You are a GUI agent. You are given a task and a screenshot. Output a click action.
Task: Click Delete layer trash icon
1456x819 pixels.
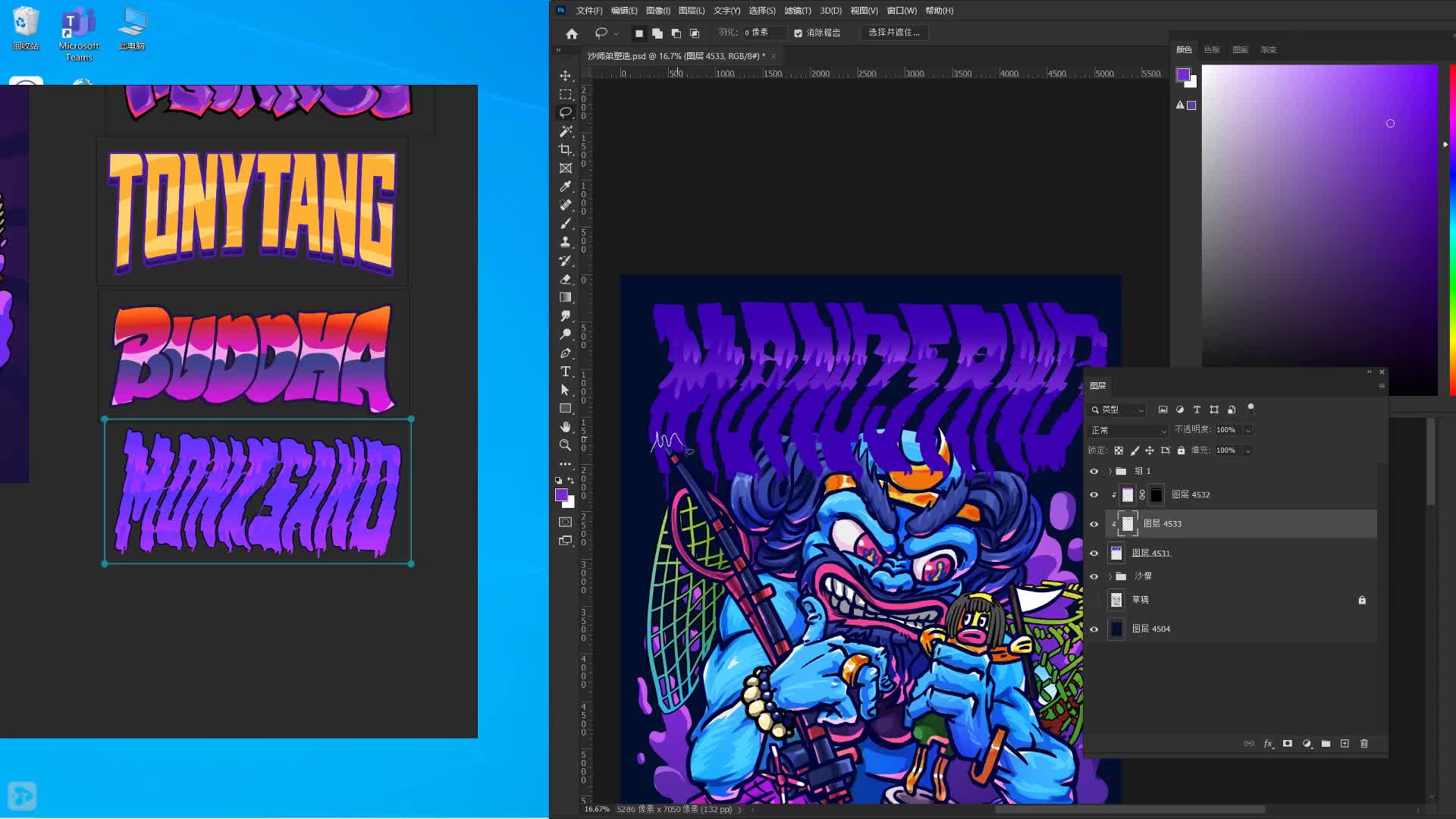pos(1364,744)
